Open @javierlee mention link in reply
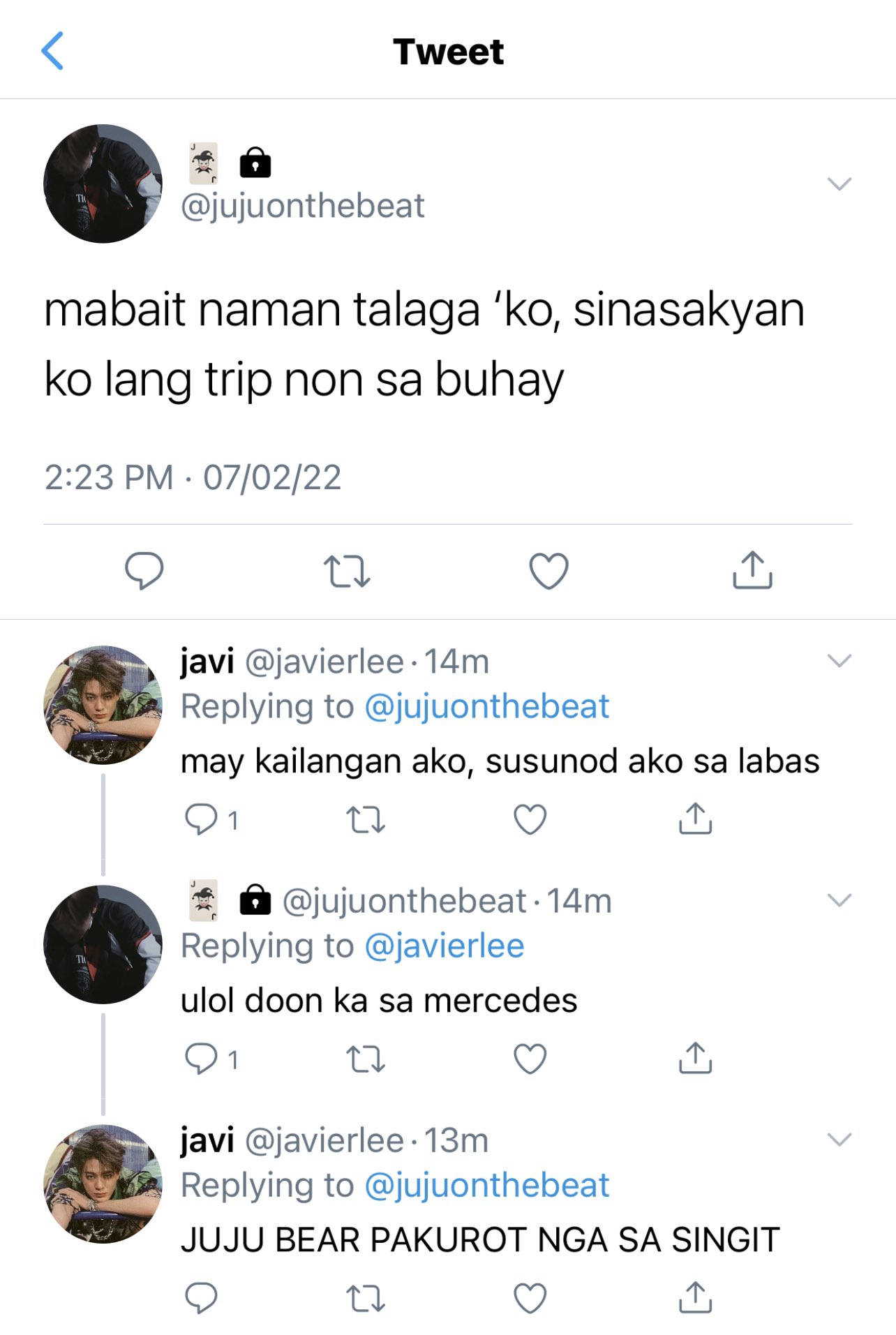Image resolution: width=896 pixels, height=1335 pixels. tap(444, 946)
